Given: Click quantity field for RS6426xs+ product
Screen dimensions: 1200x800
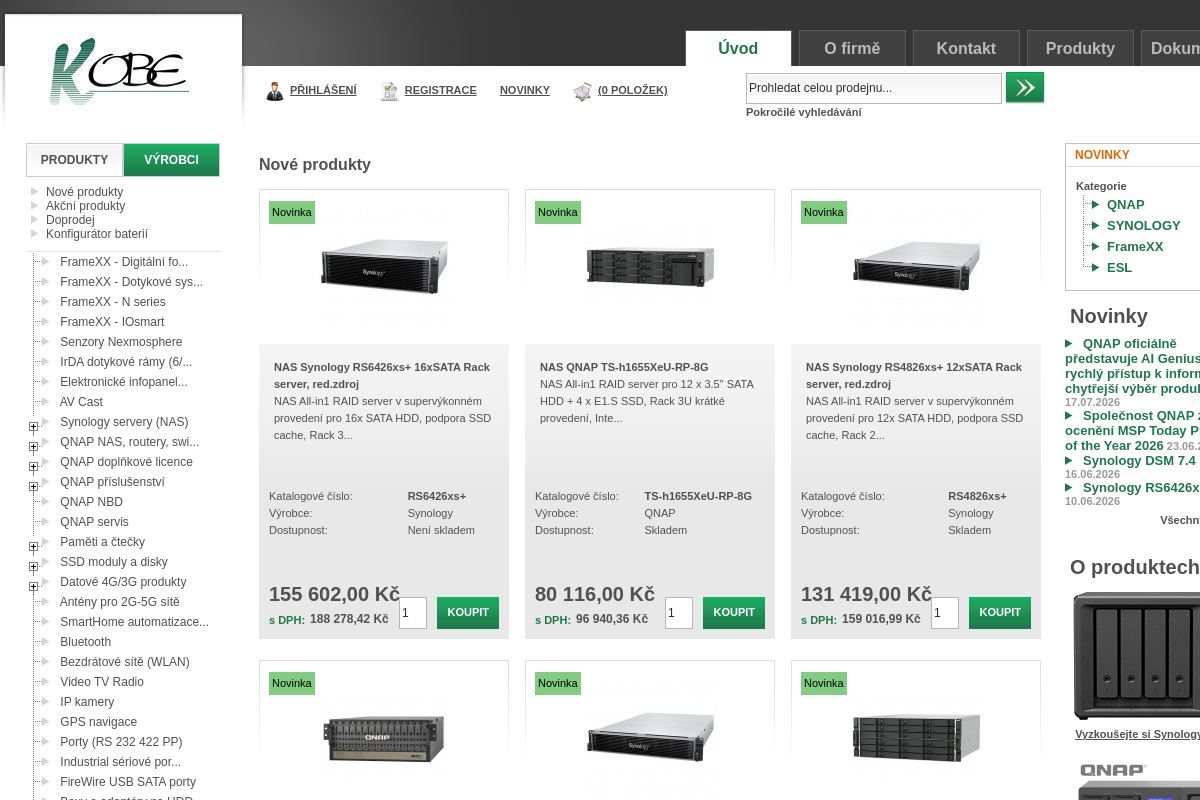Looking at the screenshot, I should click(413, 613).
